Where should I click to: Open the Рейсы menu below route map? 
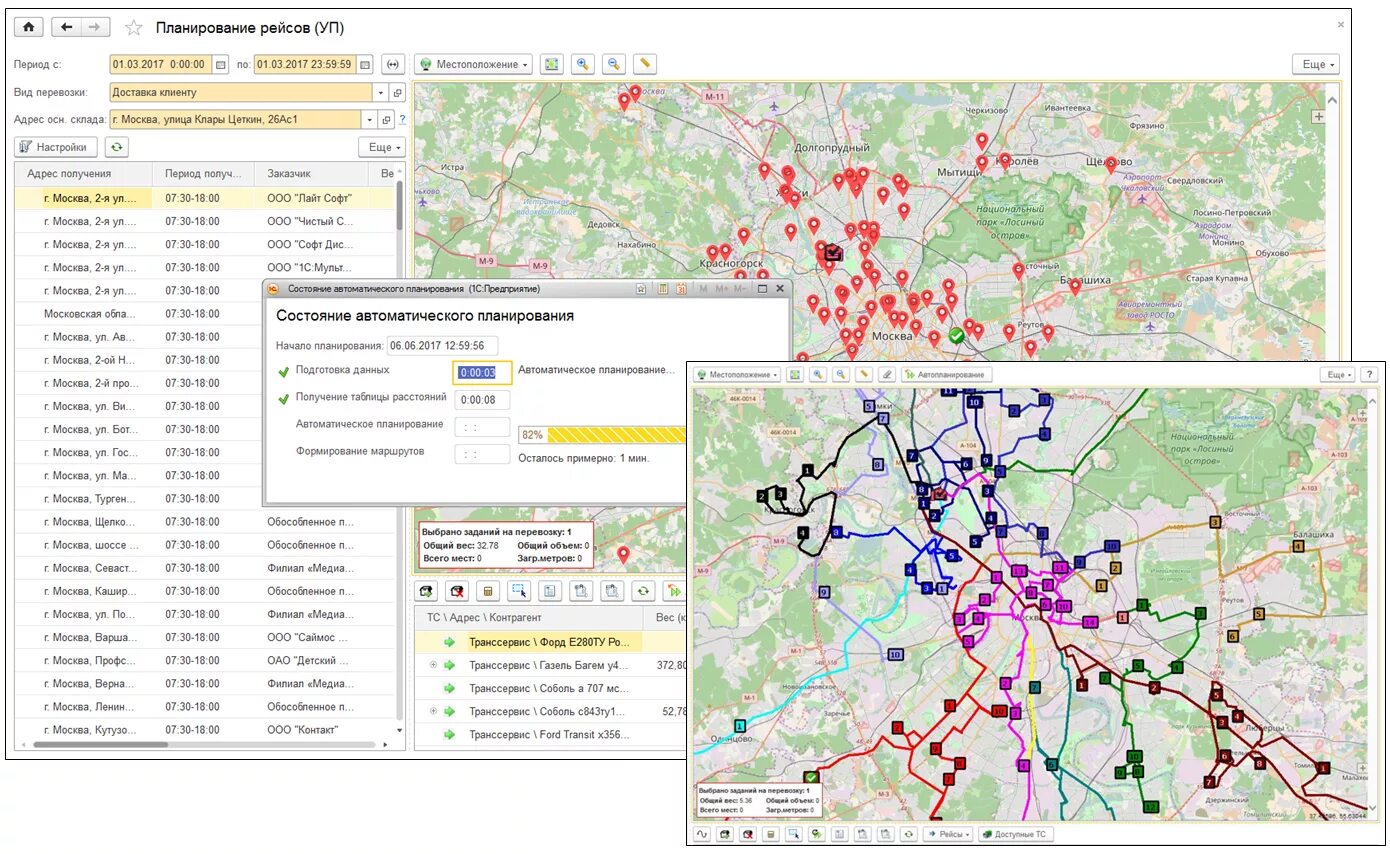[x=947, y=833]
